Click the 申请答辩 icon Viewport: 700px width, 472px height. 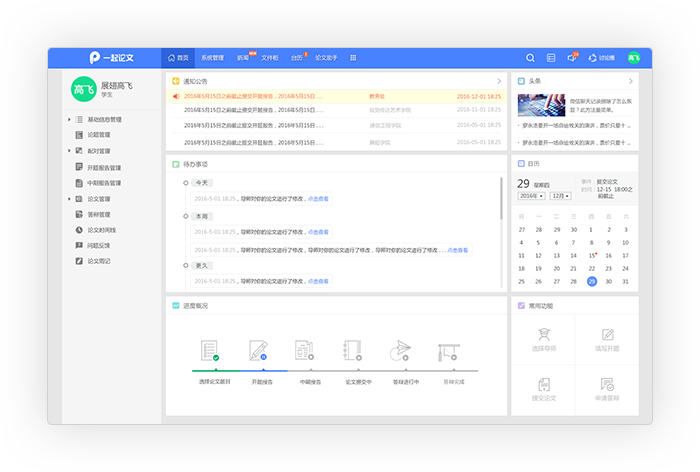pyautogui.click(x=607, y=385)
